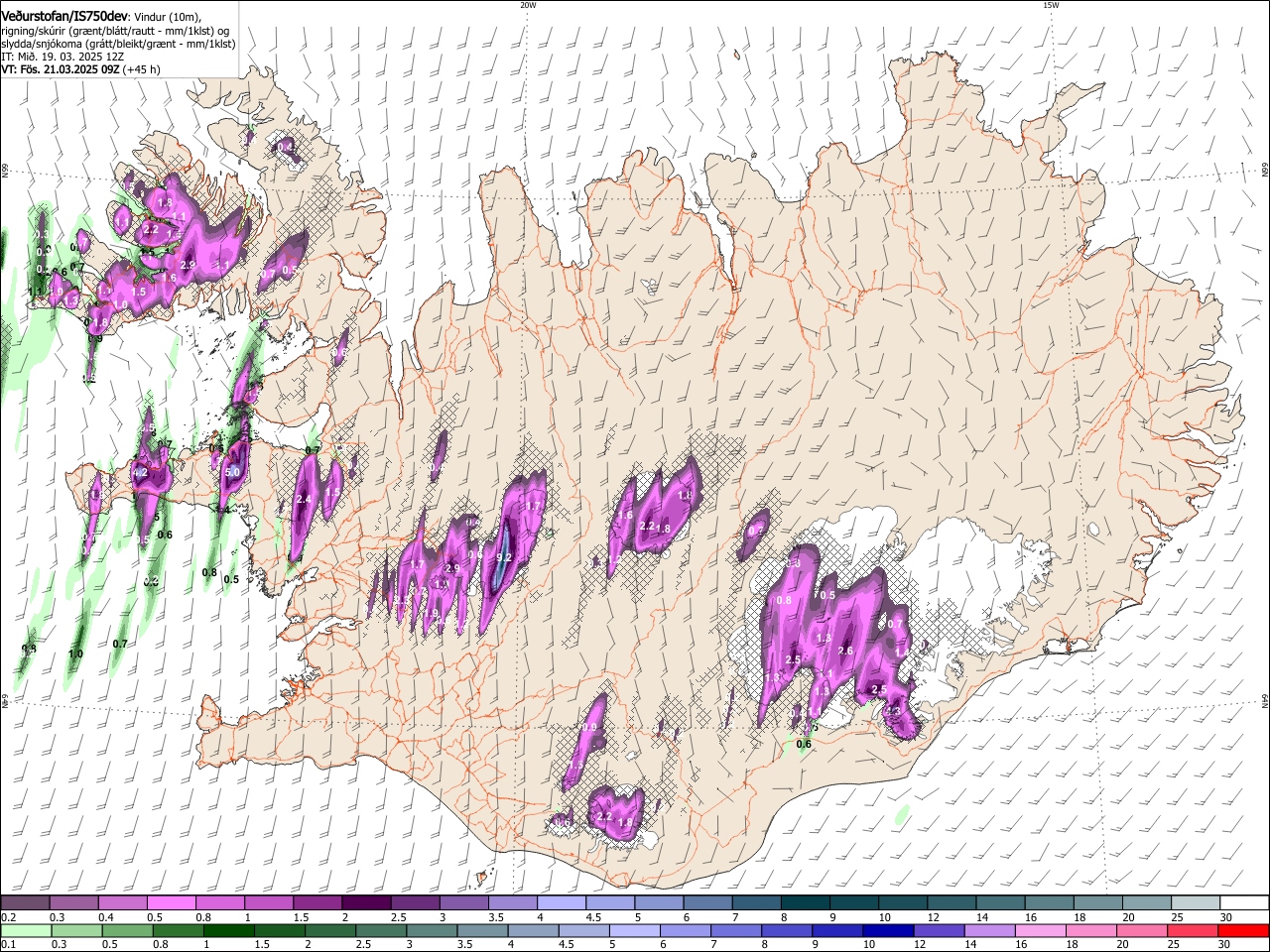
Task: Click the darkest green swatch in lower legend row
Action: coord(228,931)
